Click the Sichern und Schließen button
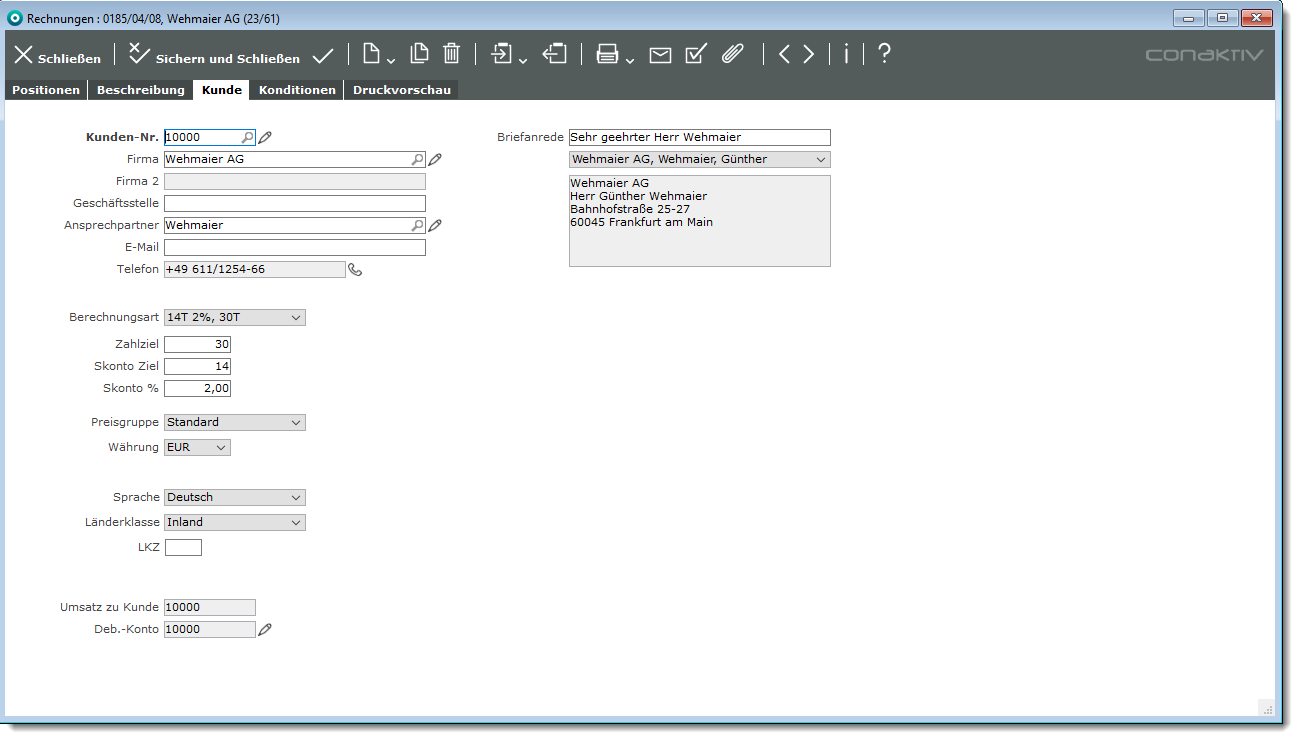Image resolution: width=1298 pixels, height=739 pixels. (x=214, y=57)
